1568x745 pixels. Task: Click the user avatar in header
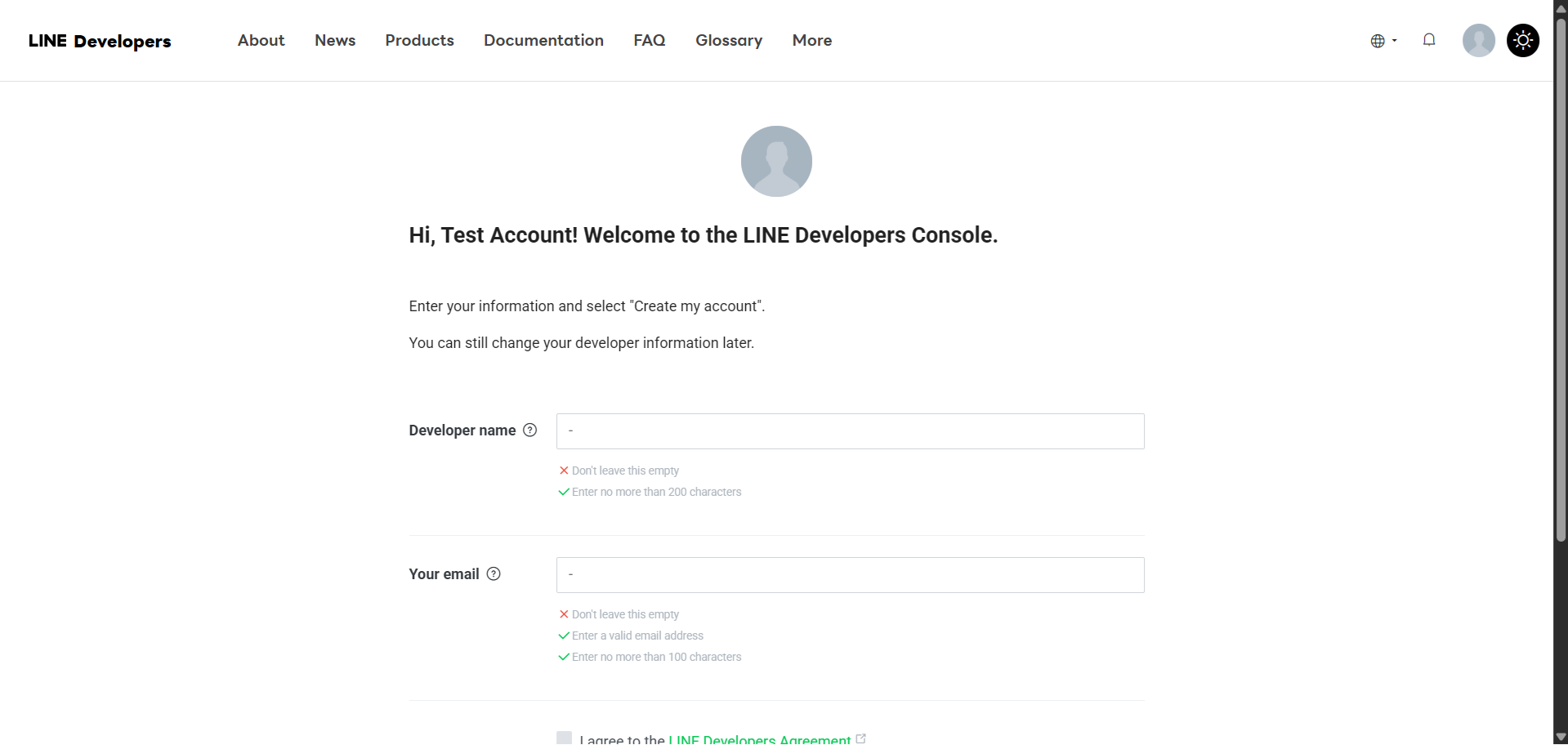[1478, 40]
